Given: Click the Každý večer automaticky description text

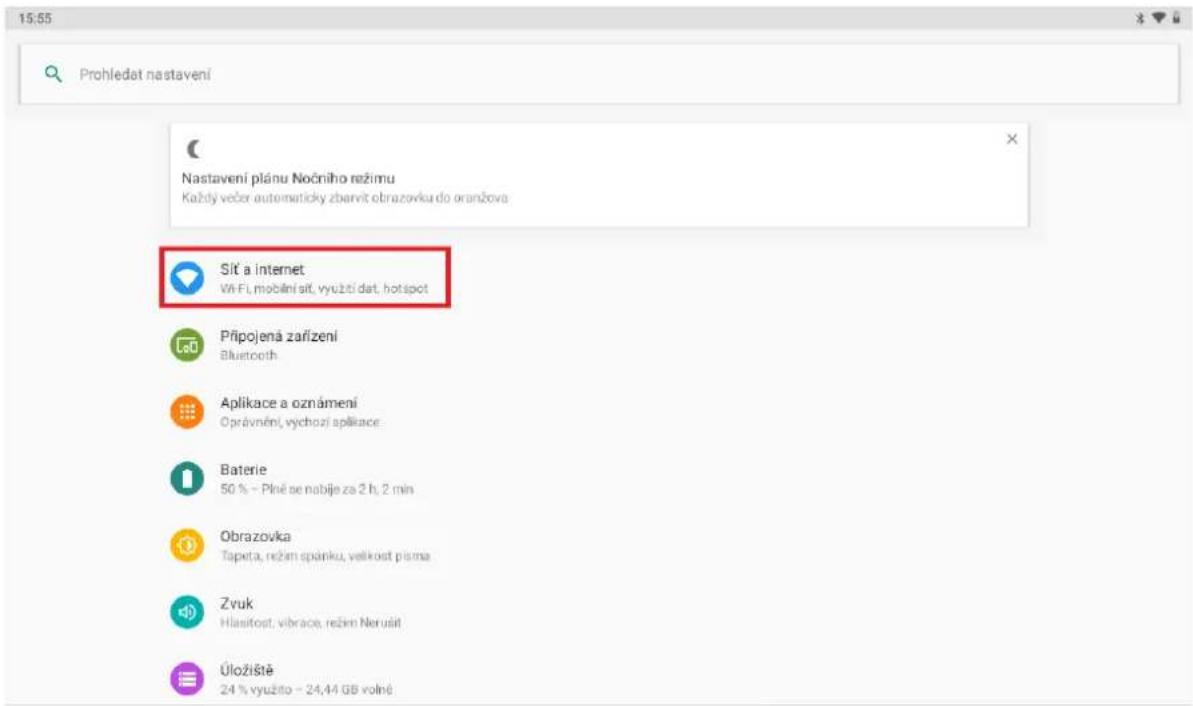Looking at the screenshot, I should [x=345, y=198].
